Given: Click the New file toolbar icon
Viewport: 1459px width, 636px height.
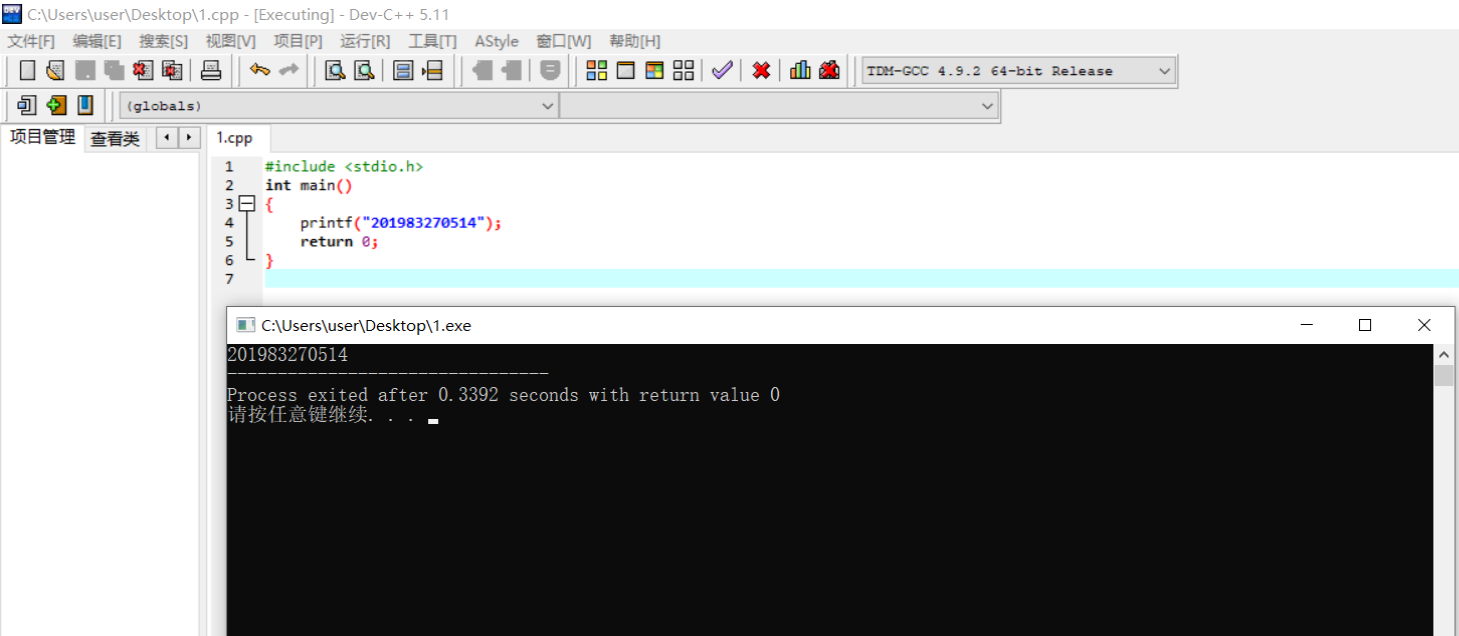Looking at the screenshot, I should [x=27, y=70].
